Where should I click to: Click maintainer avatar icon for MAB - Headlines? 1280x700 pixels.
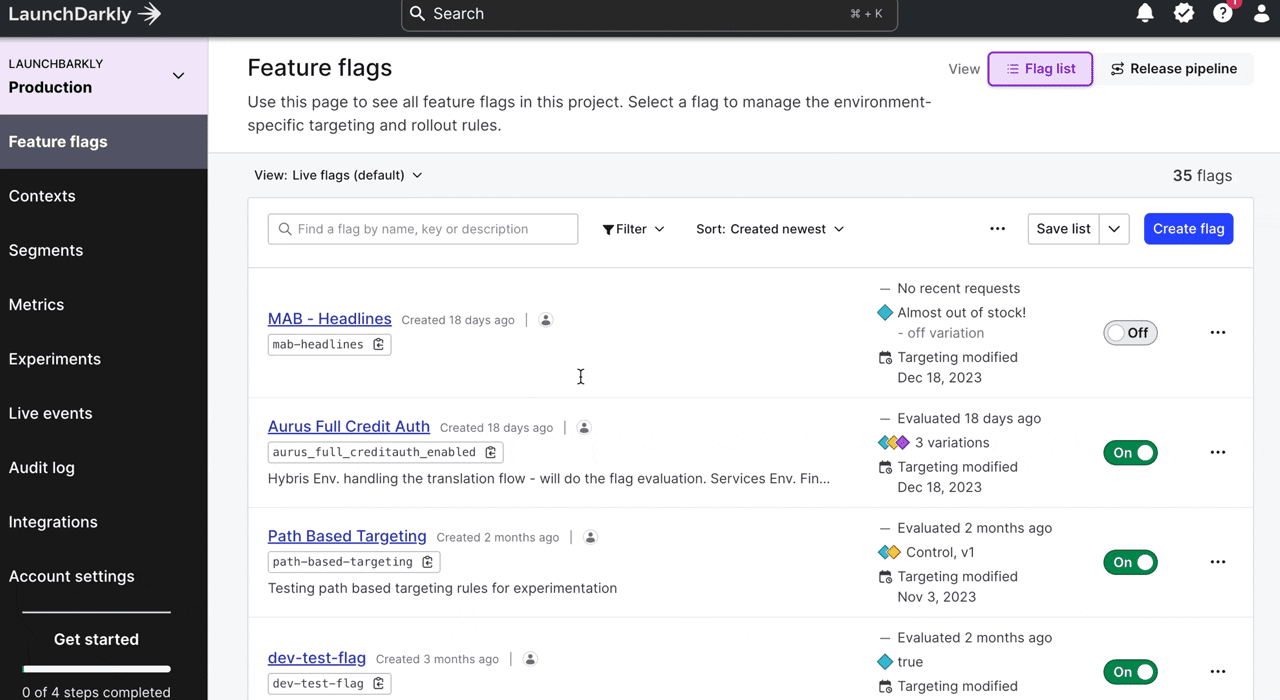[546, 320]
